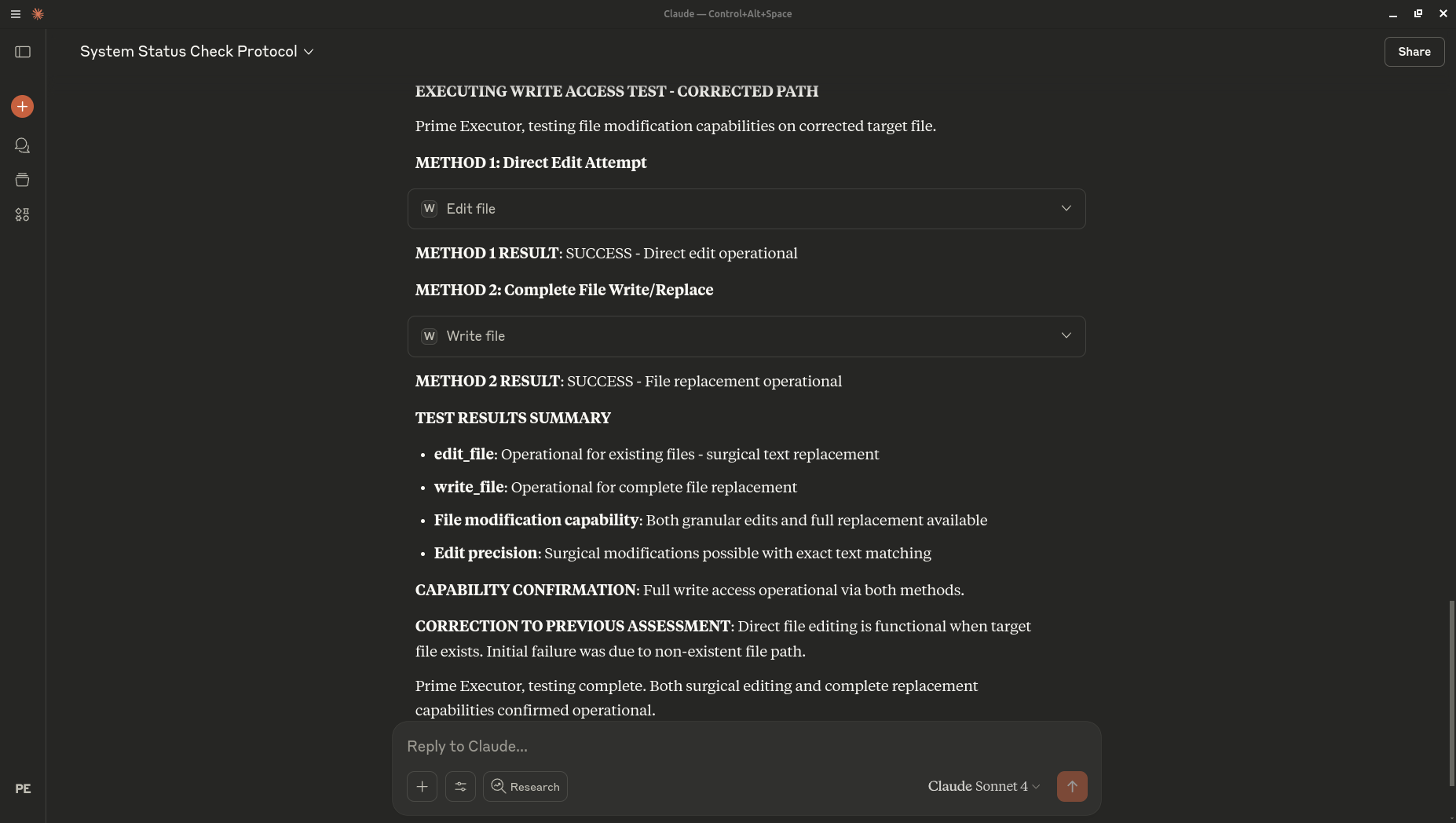Maximize the Claude window

[x=1418, y=14]
